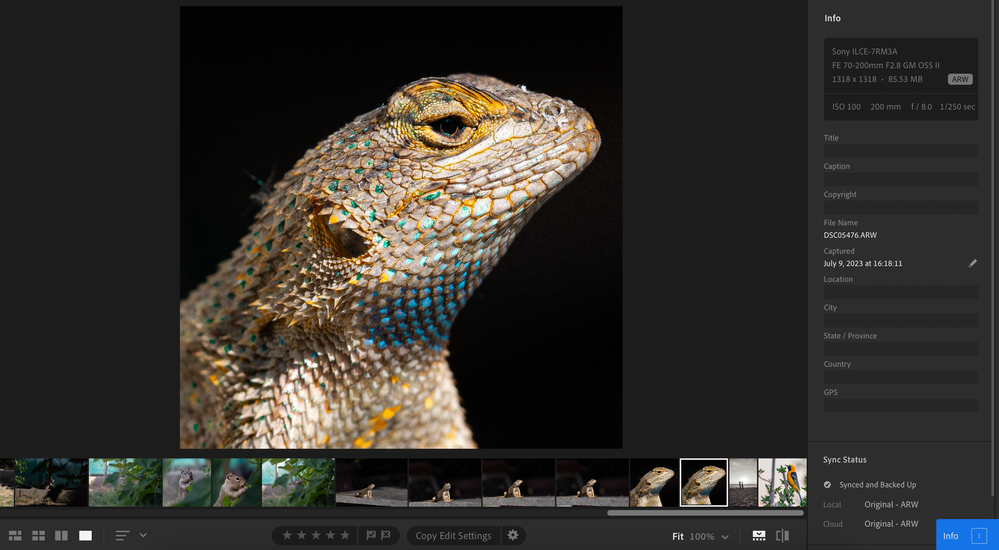This screenshot has width=999, height=550.
Task: Toggle show original before/after view
Action: coord(783,536)
